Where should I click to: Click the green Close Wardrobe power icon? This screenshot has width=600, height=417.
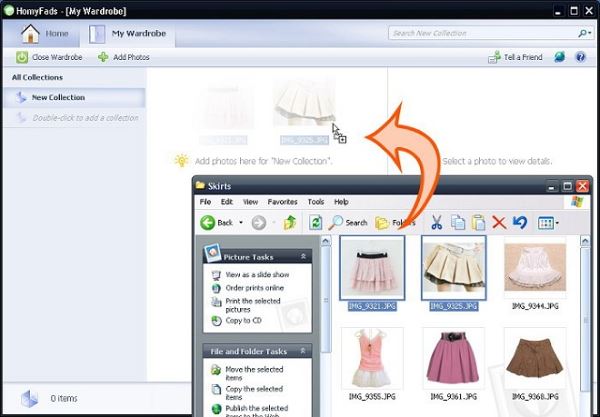tap(22, 57)
